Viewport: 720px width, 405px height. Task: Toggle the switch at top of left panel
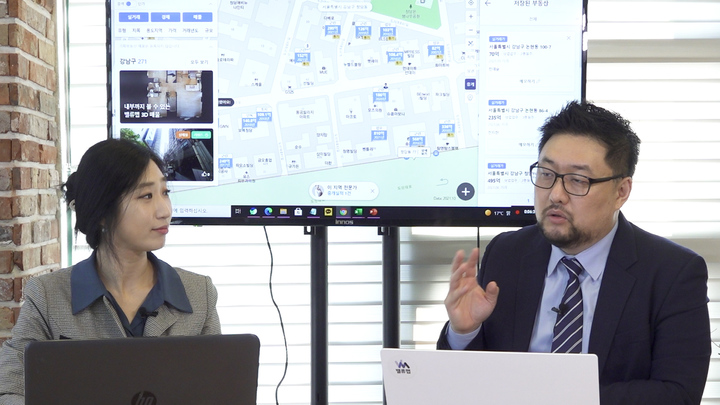click(128, 4)
